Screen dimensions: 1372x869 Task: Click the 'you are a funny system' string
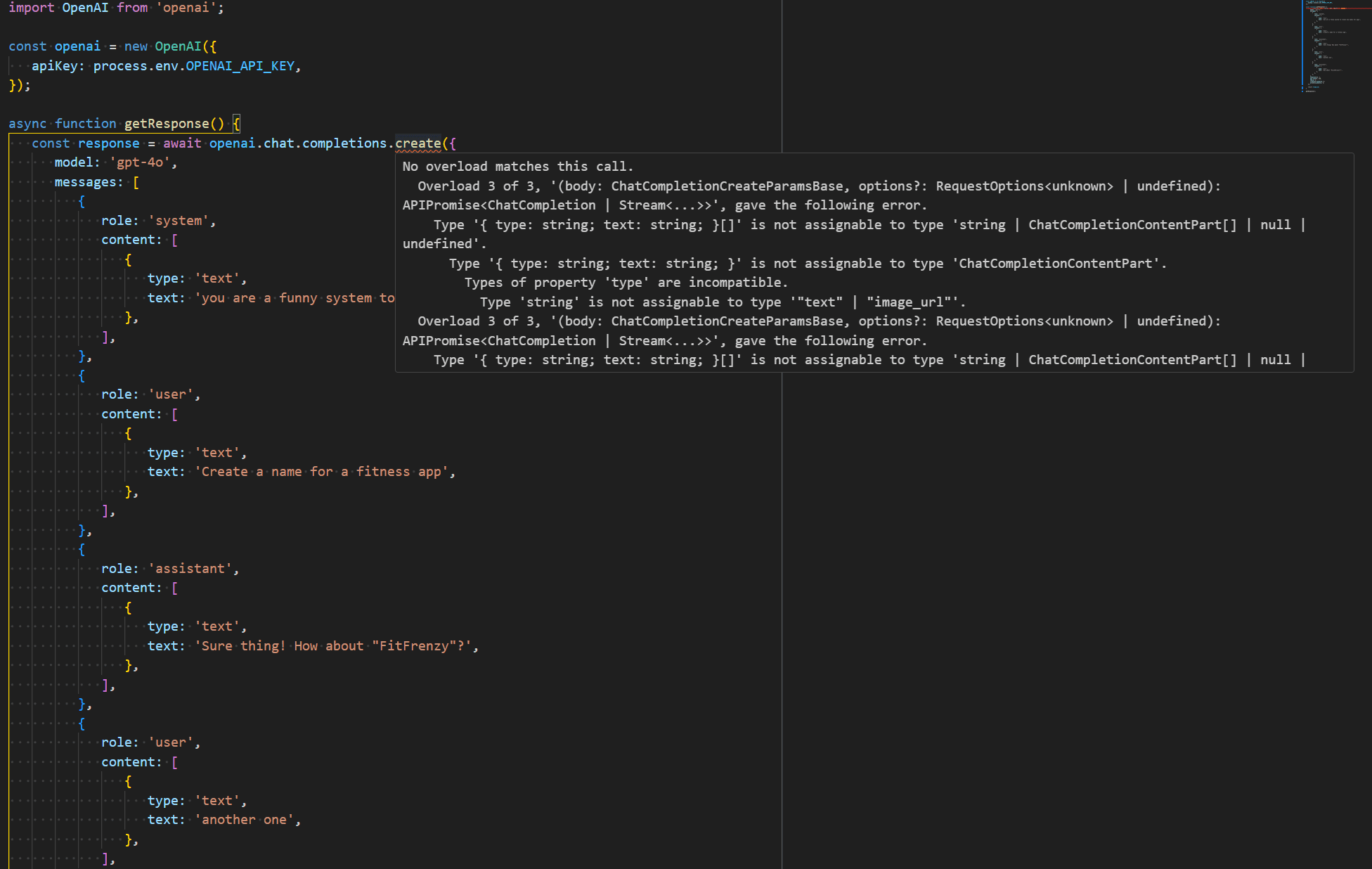tap(295, 298)
